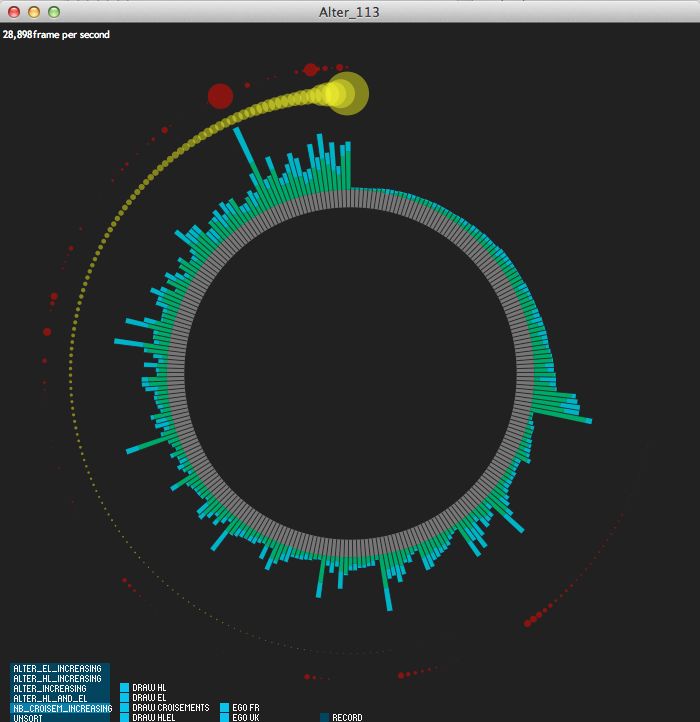The height and width of the screenshot is (722, 700).
Task: Close the Alter_113 window with the red button
Action: 14,12
